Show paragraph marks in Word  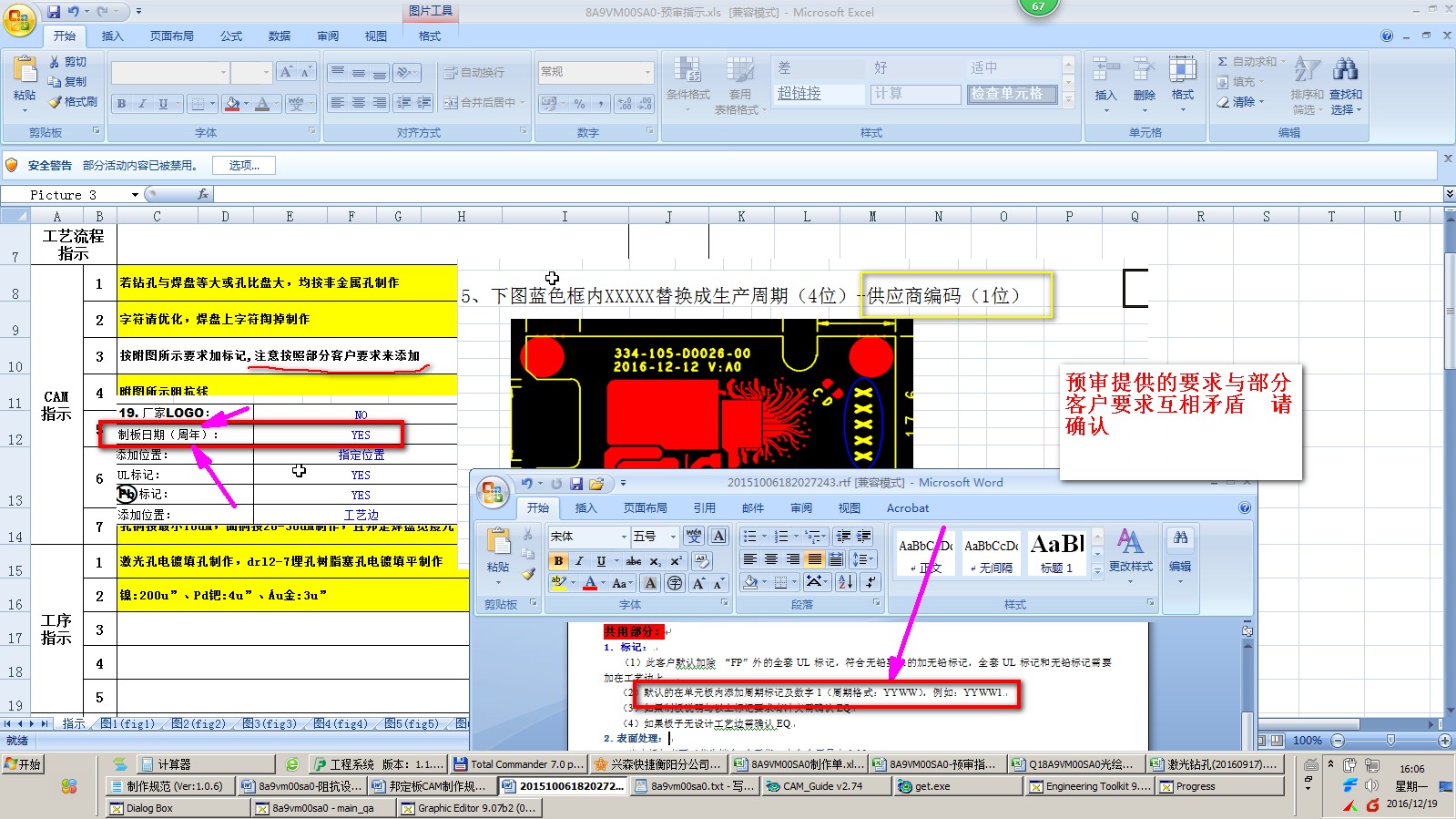coord(871,581)
